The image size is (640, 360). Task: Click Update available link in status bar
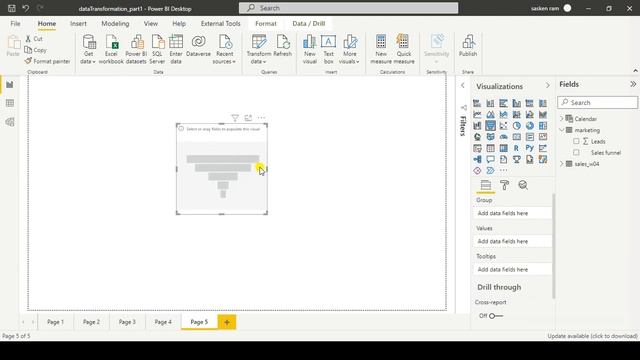tap(592, 336)
